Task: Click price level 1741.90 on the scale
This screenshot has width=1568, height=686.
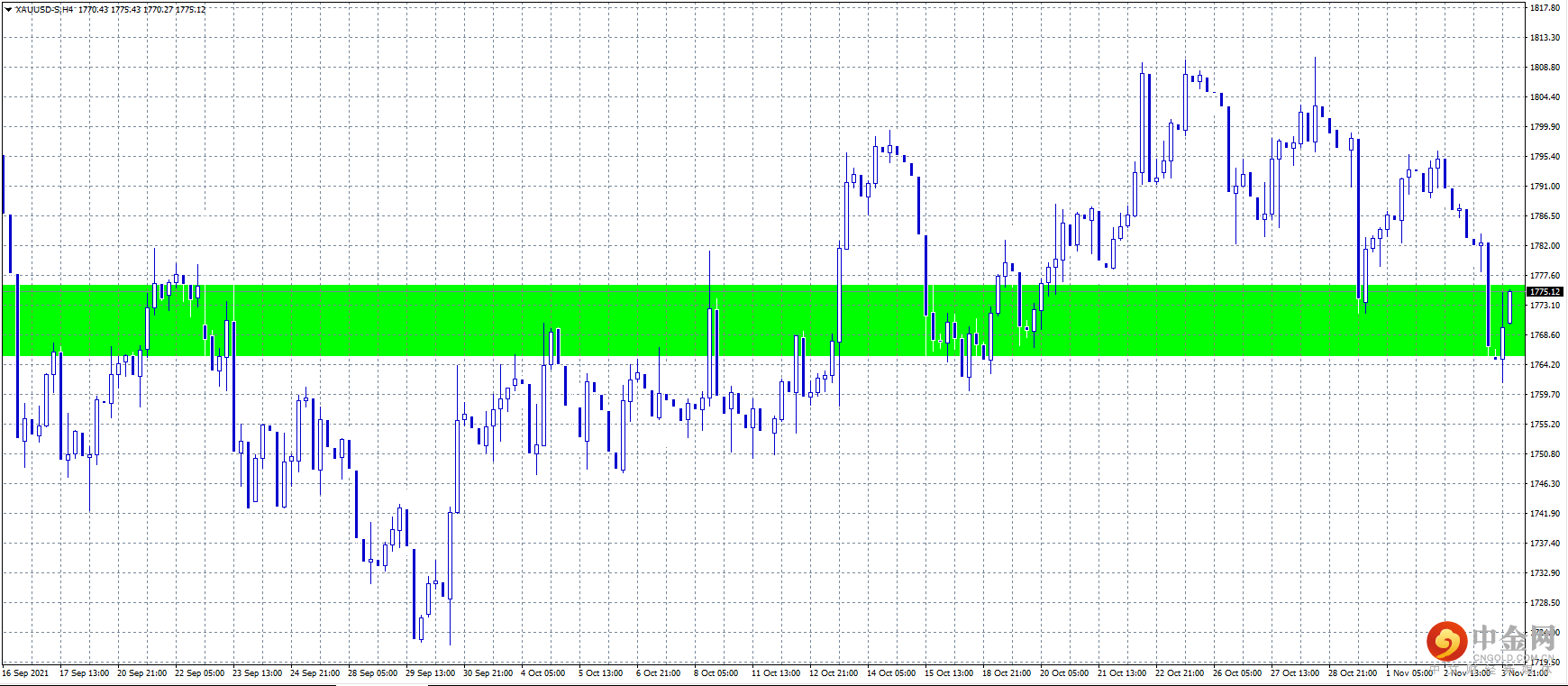Action: pyautogui.click(x=1545, y=514)
